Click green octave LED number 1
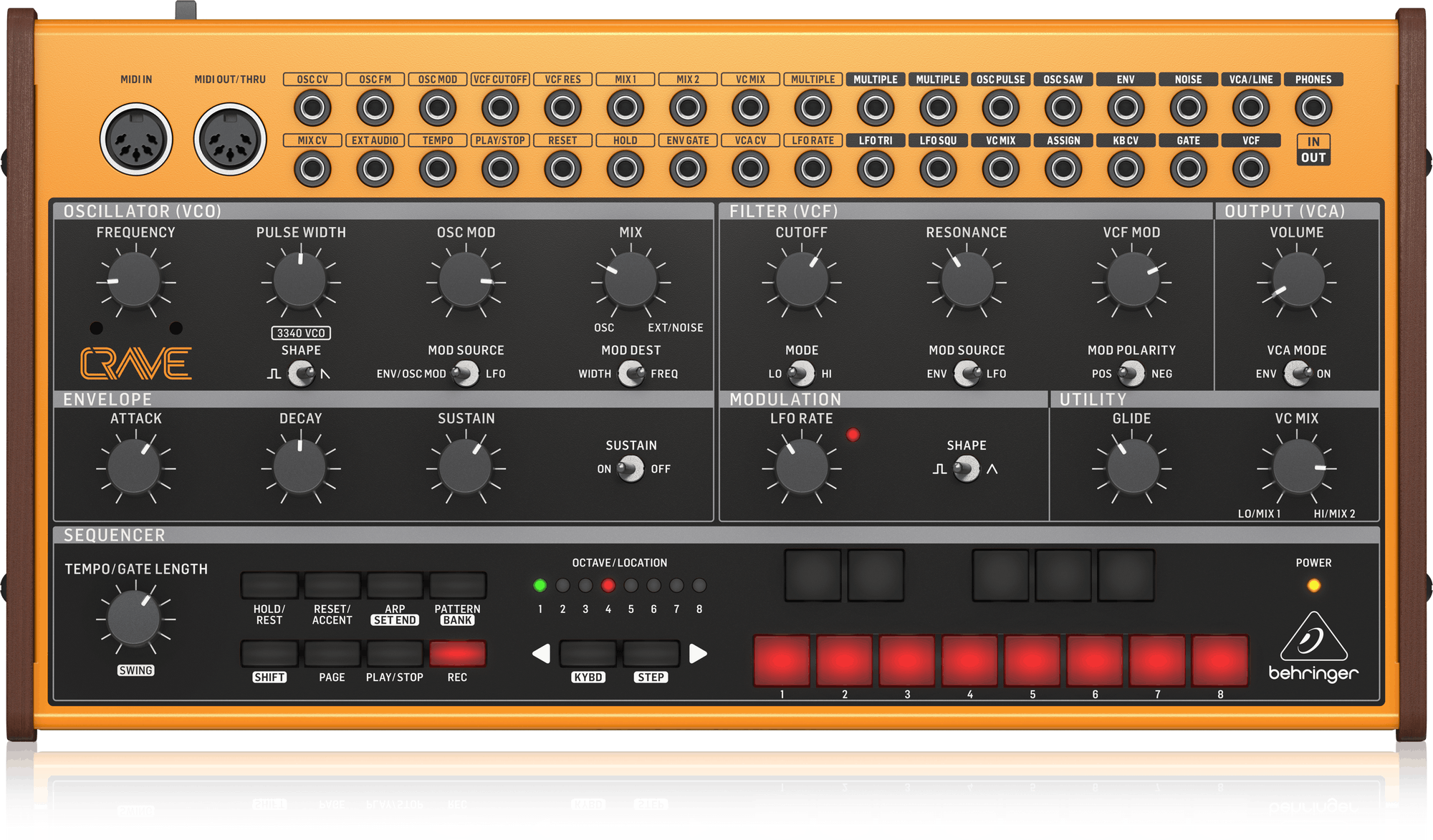 coord(540,585)
